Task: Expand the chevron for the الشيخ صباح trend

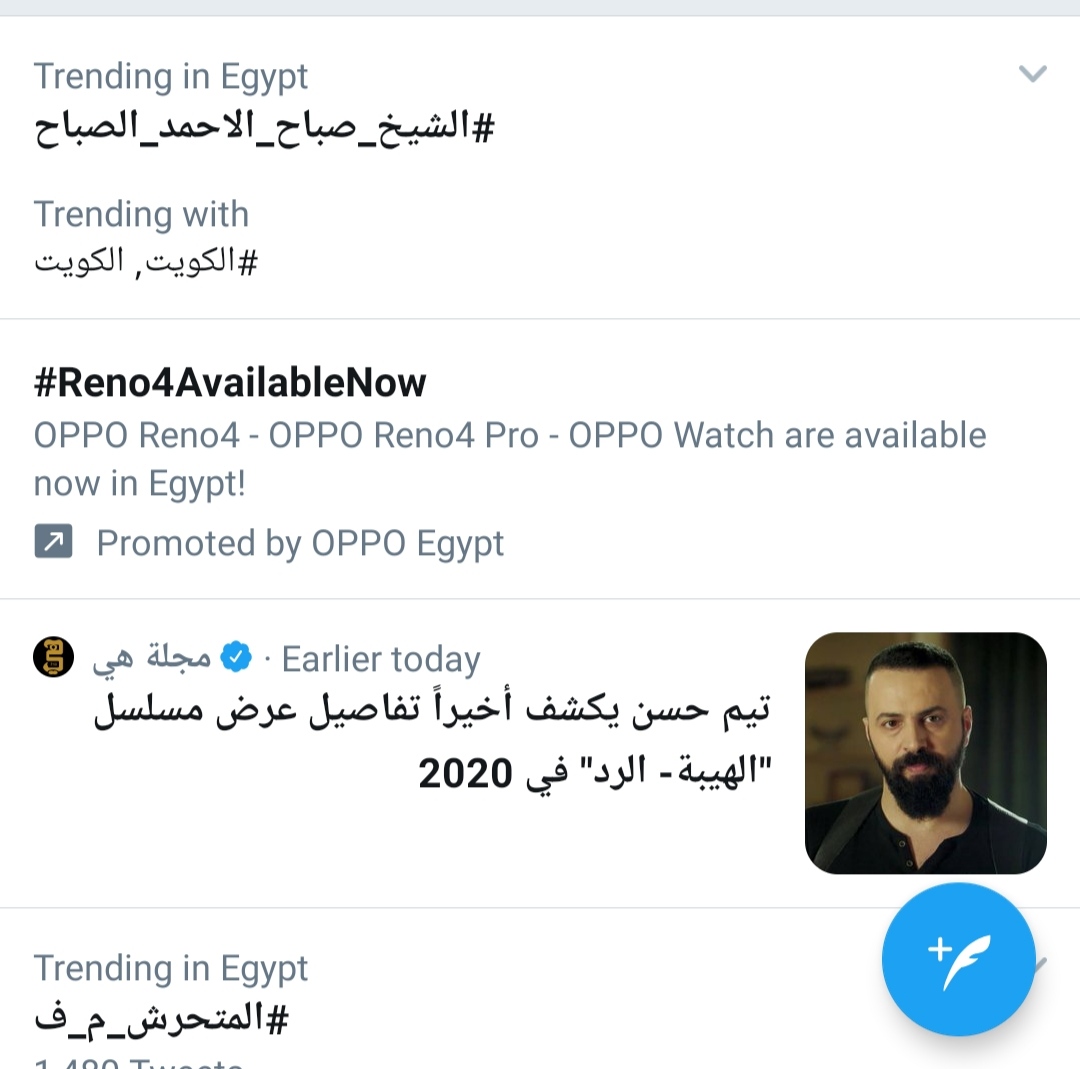Action: [x=1032, y=74]
